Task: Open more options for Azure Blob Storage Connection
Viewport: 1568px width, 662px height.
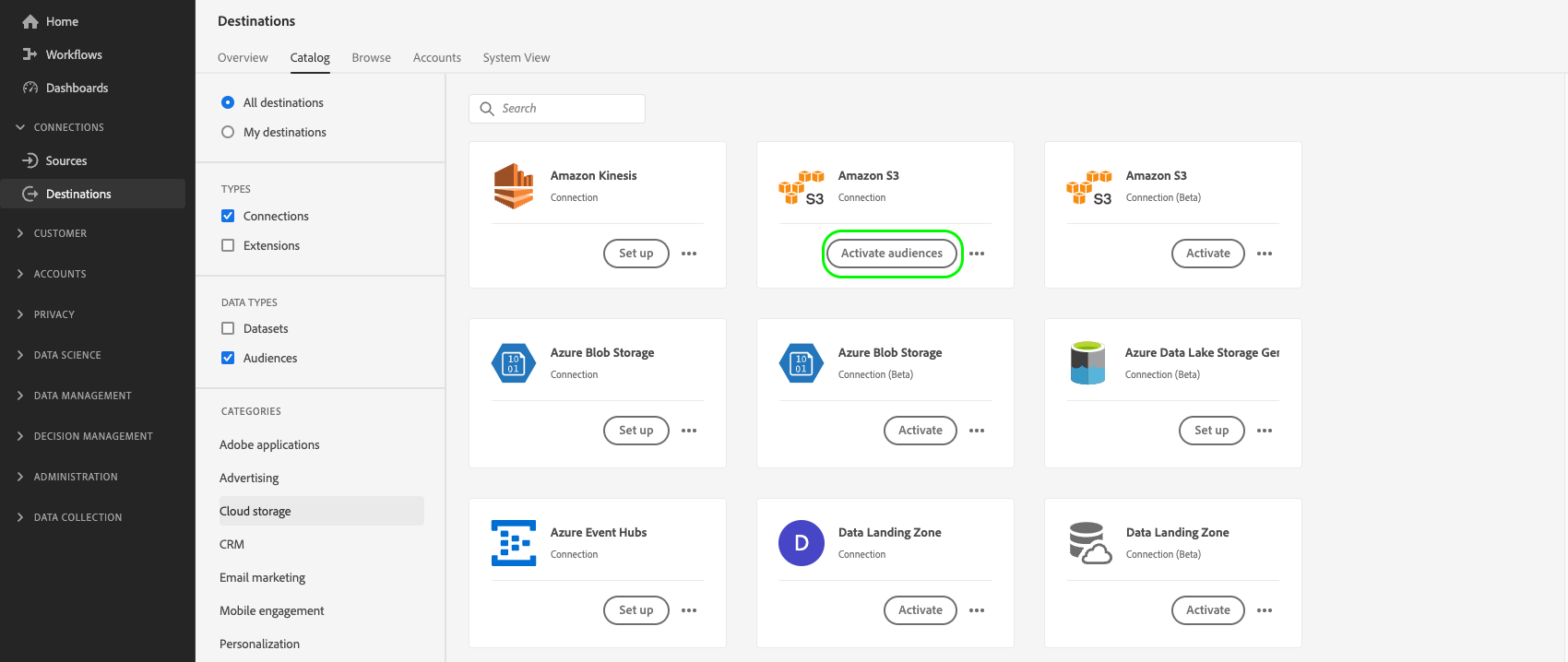Action: coord(689,431)
